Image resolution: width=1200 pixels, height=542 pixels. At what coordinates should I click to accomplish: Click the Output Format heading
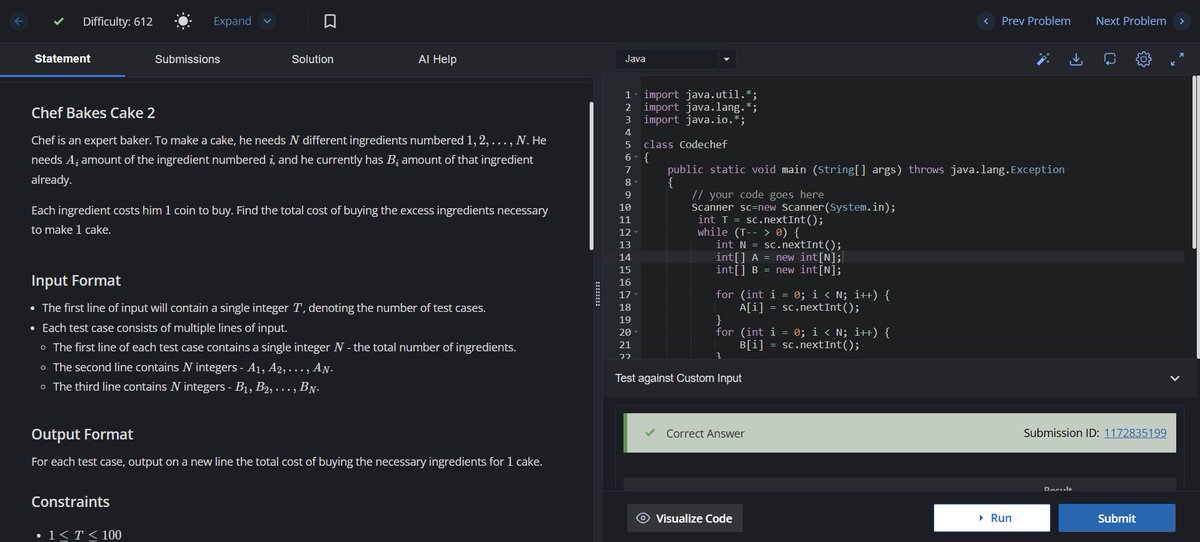[82, 434]
